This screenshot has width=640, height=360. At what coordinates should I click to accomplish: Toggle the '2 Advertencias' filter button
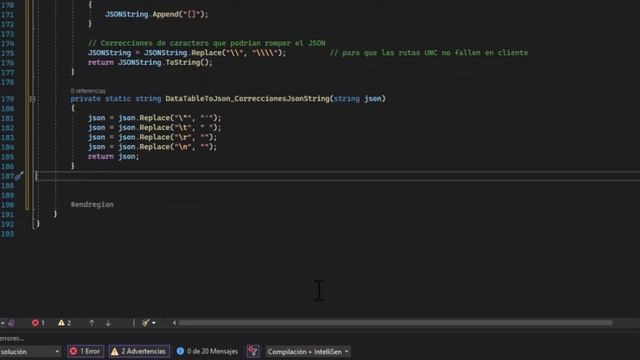coord(139,351)
